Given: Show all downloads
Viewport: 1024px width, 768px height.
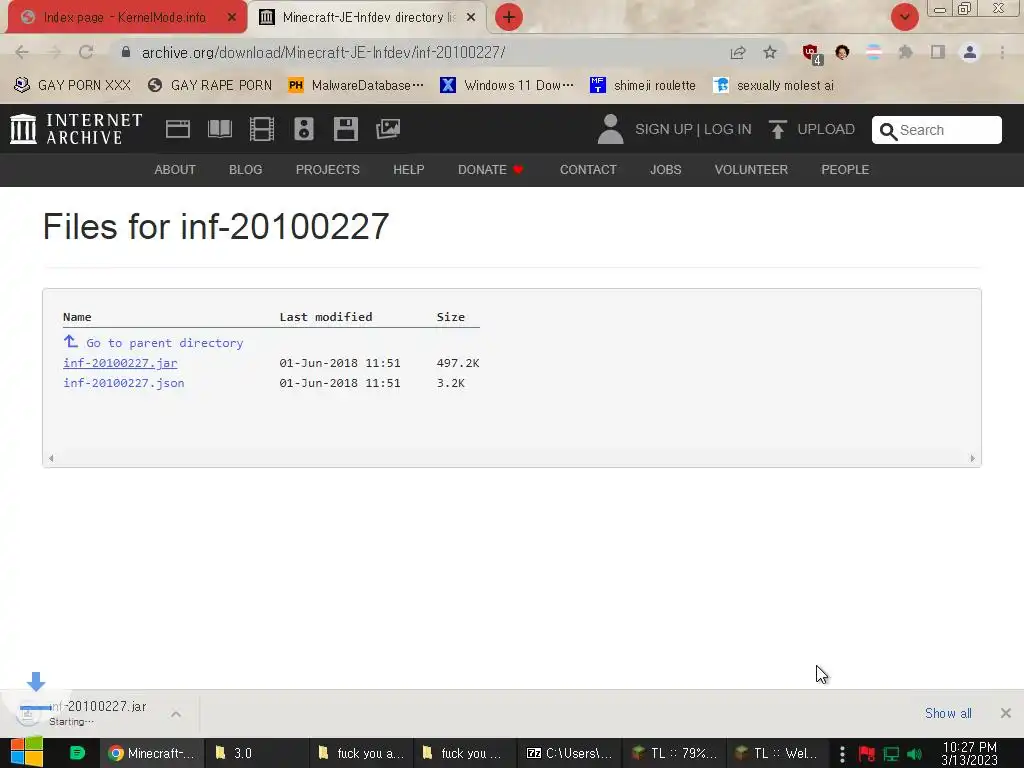Looking at the screenshot, I should (x=948, y=713).
